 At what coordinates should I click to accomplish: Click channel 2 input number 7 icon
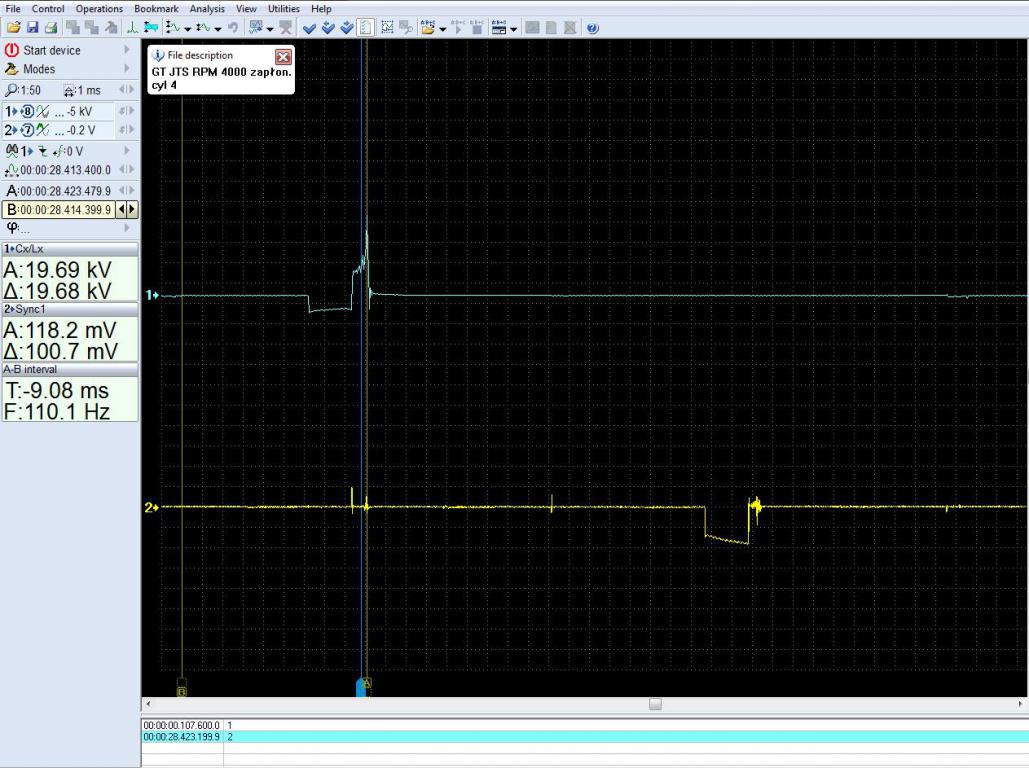28,130
